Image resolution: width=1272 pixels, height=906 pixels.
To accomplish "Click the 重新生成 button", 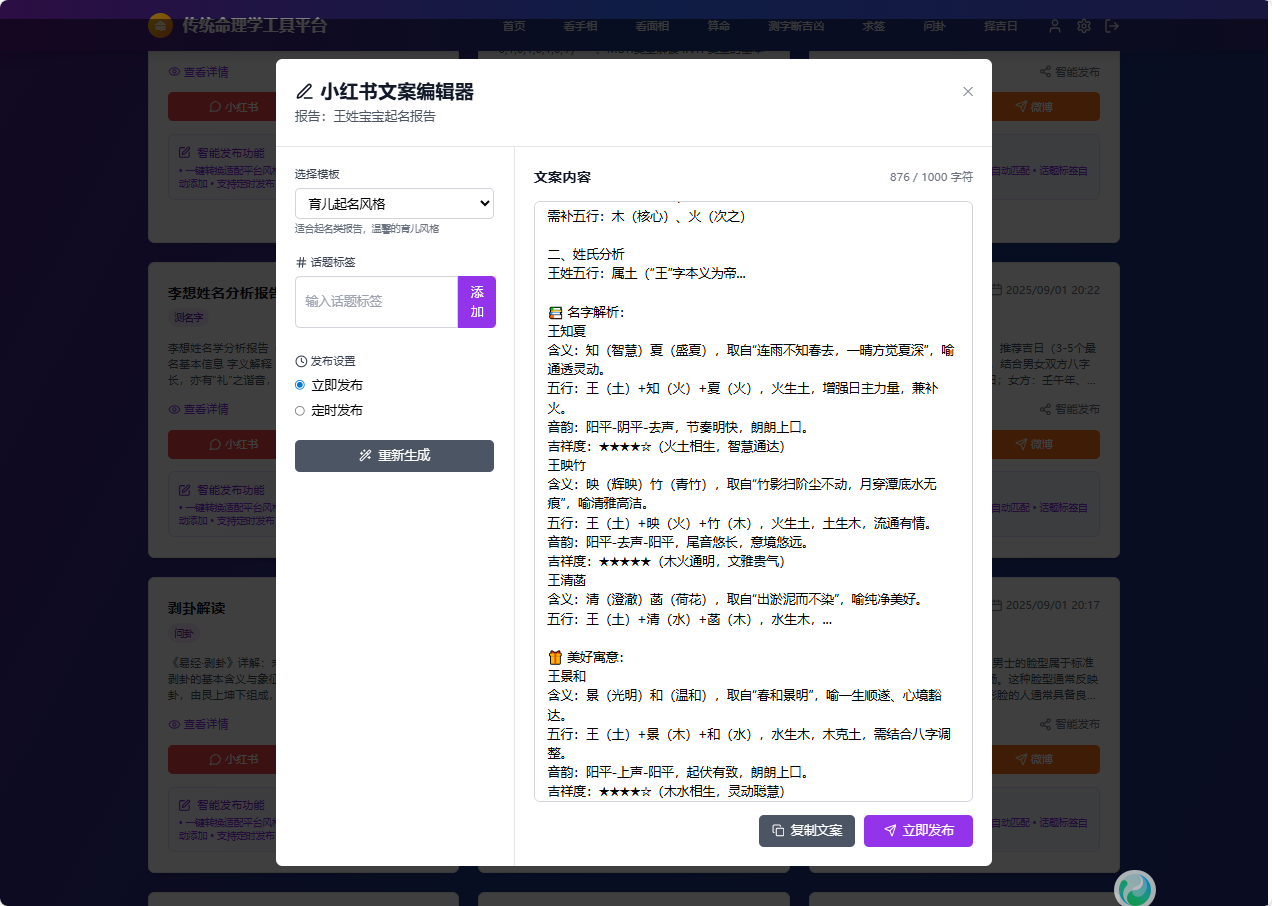I will coord(394,455).
